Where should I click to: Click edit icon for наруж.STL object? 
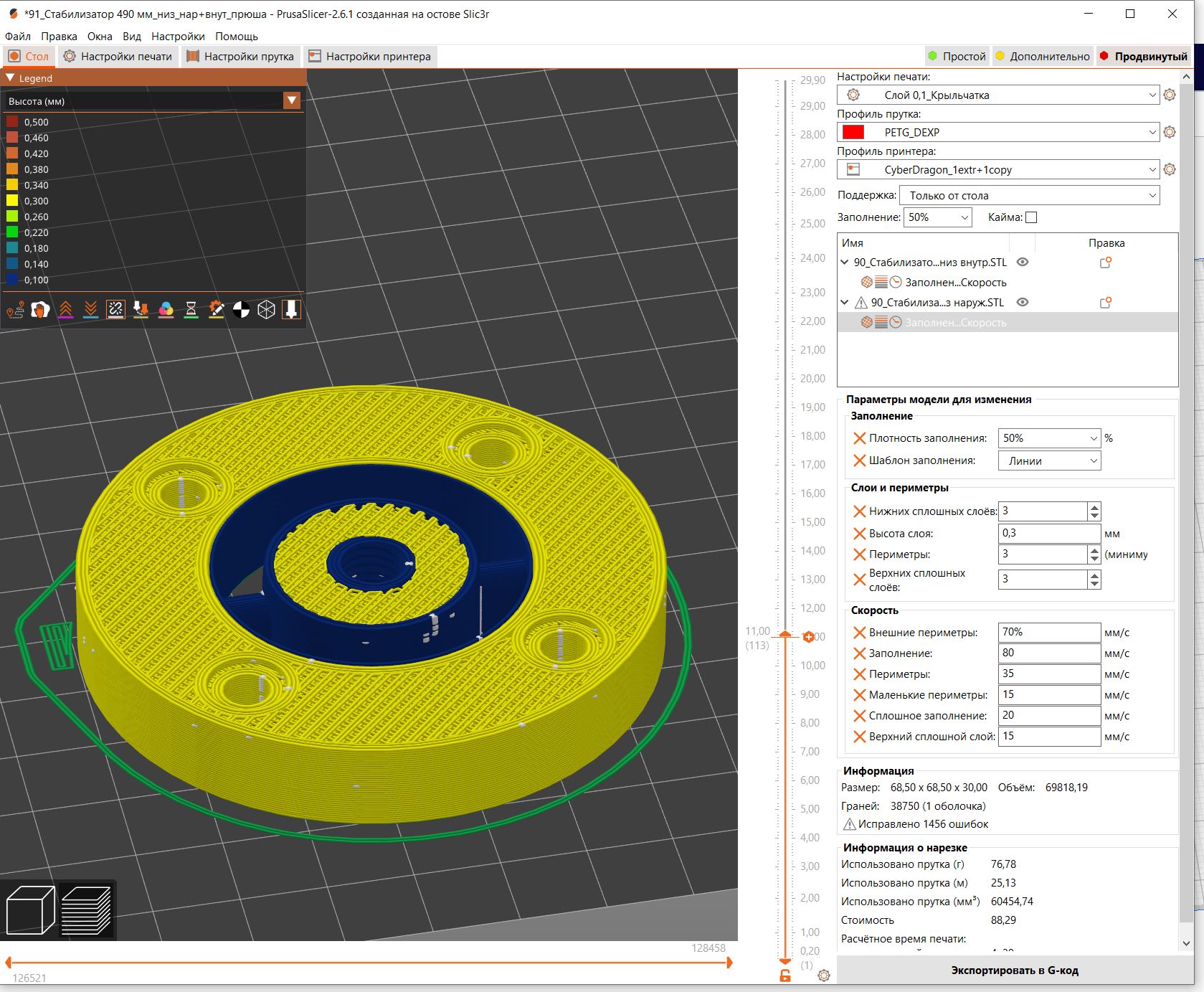pyautogui.click(x=1106, y=303)
